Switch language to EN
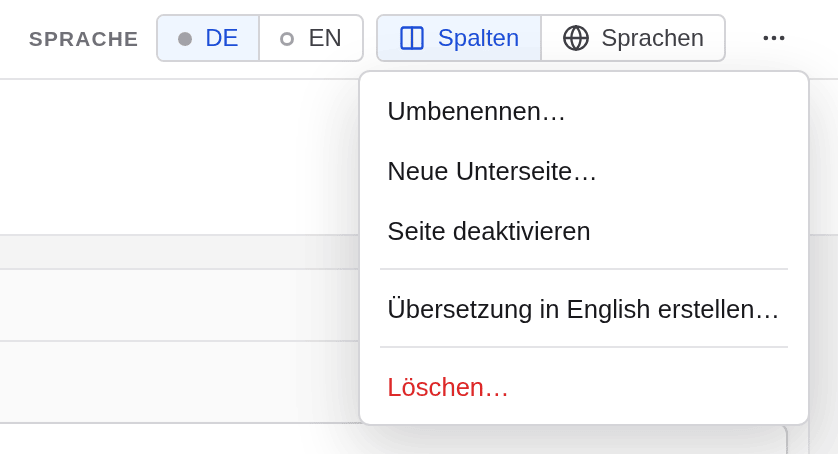 311,38
